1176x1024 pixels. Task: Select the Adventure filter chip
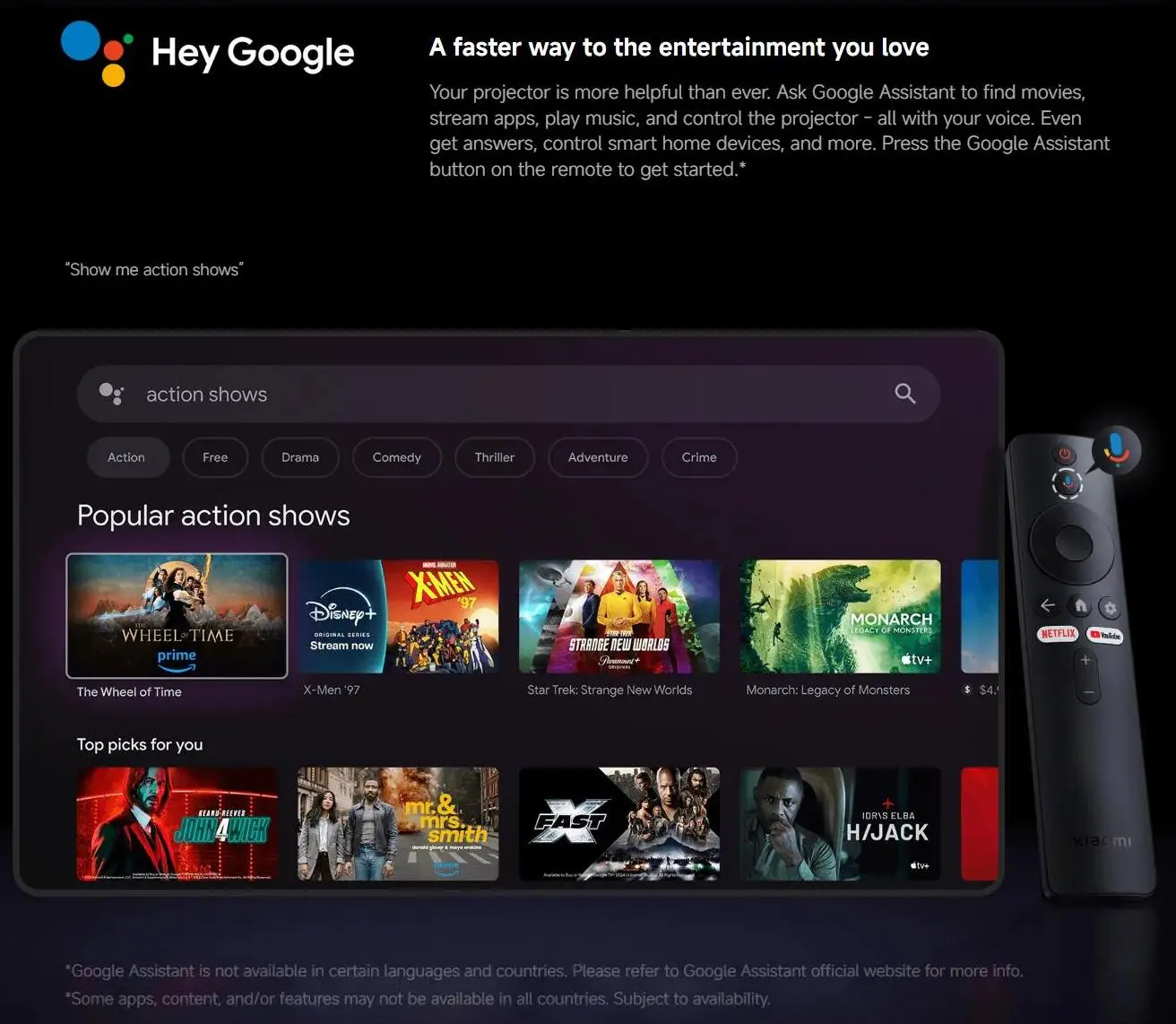pos(598,457)
